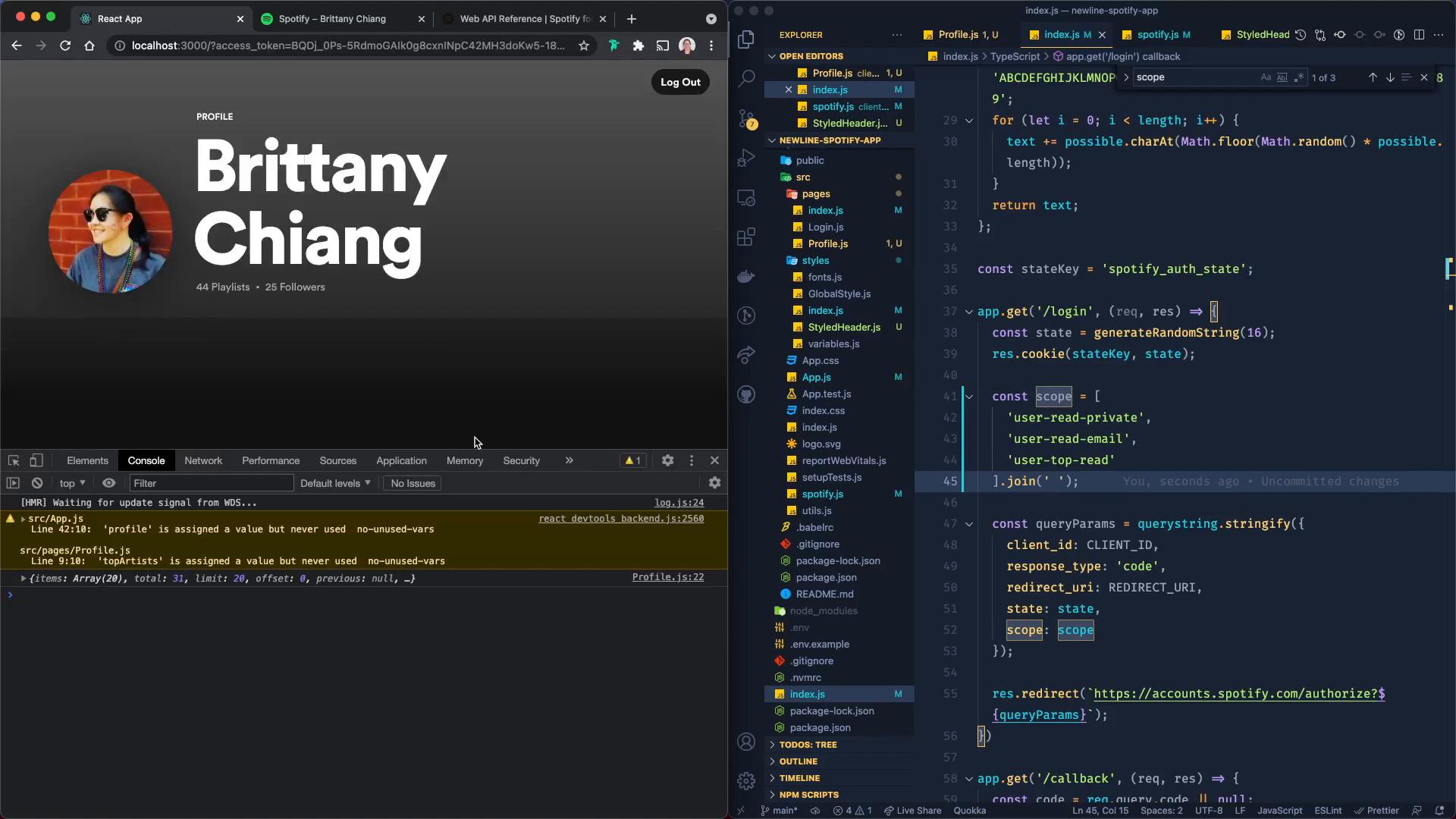Open Profile.js:22 source link in console
The width and height of the screenshot is (1456, 819).
(667, 577)
